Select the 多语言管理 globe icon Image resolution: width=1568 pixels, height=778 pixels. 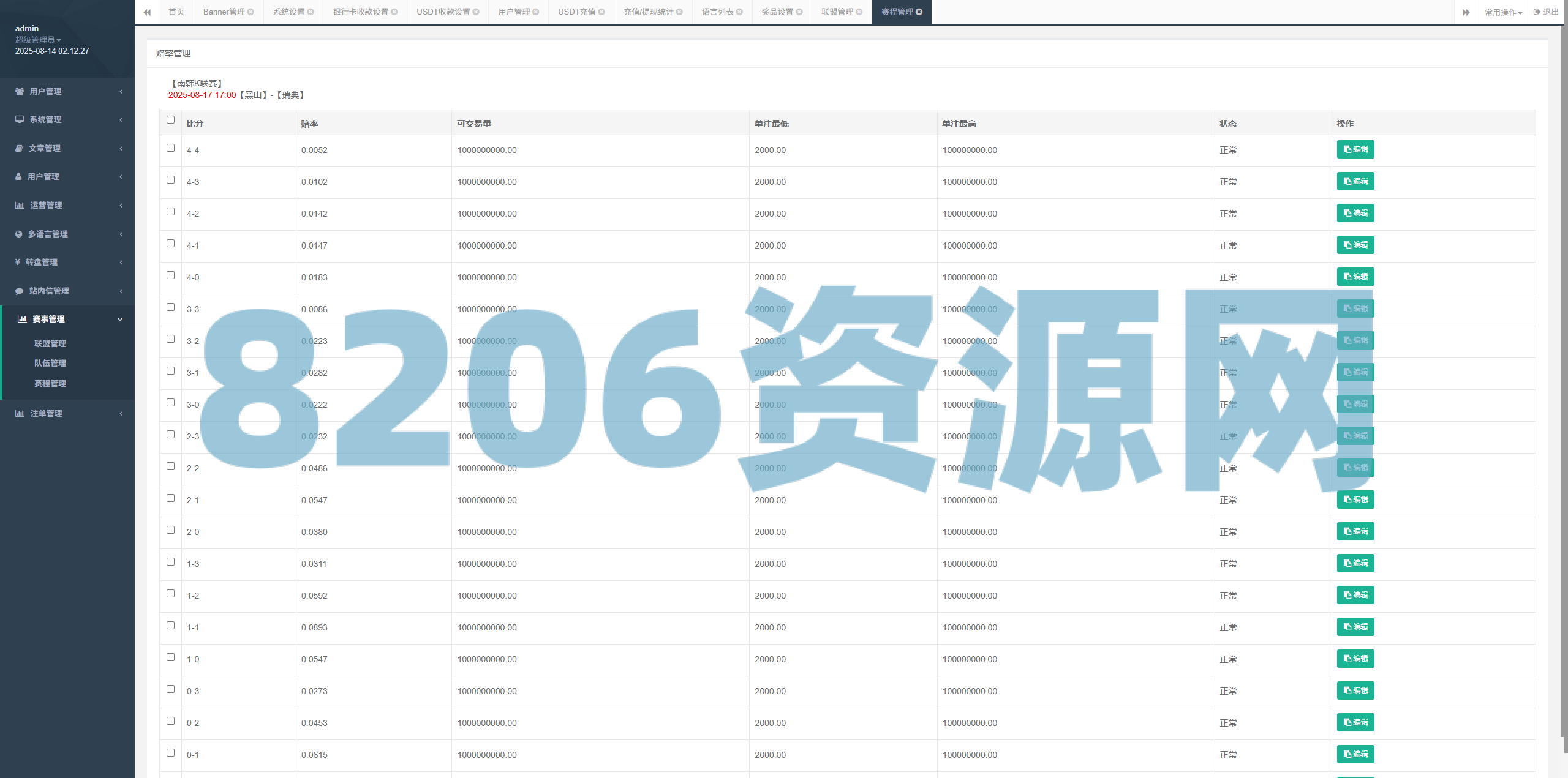click(x=18, y=234)
